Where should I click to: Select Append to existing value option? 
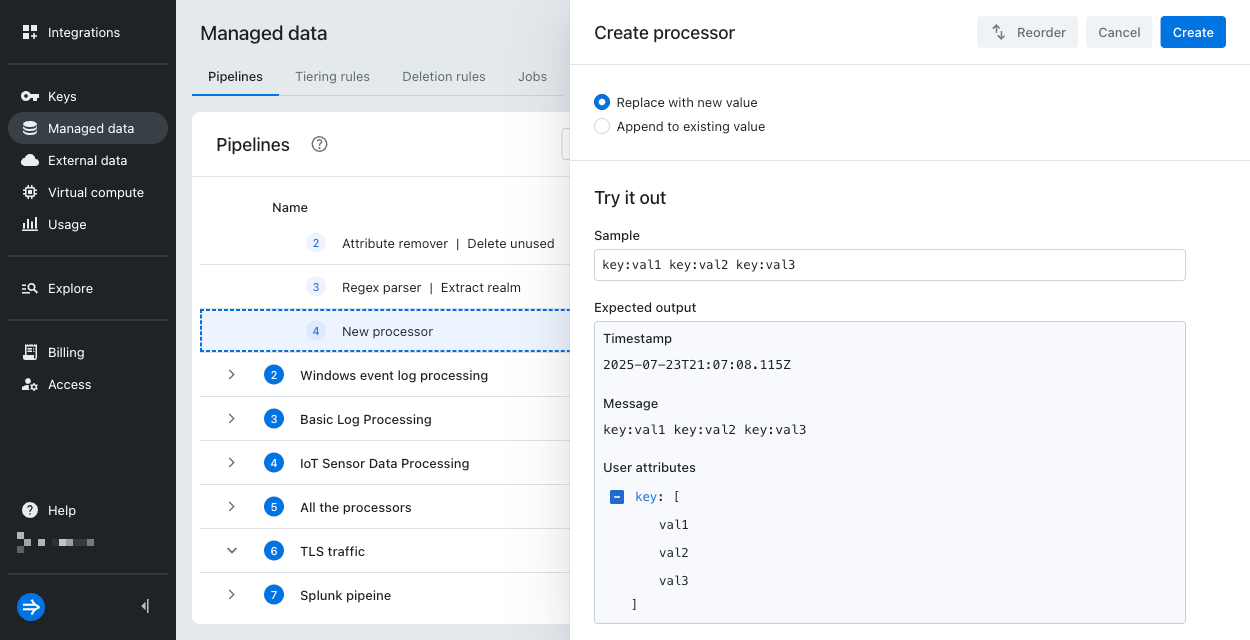[x=602, y=126]
